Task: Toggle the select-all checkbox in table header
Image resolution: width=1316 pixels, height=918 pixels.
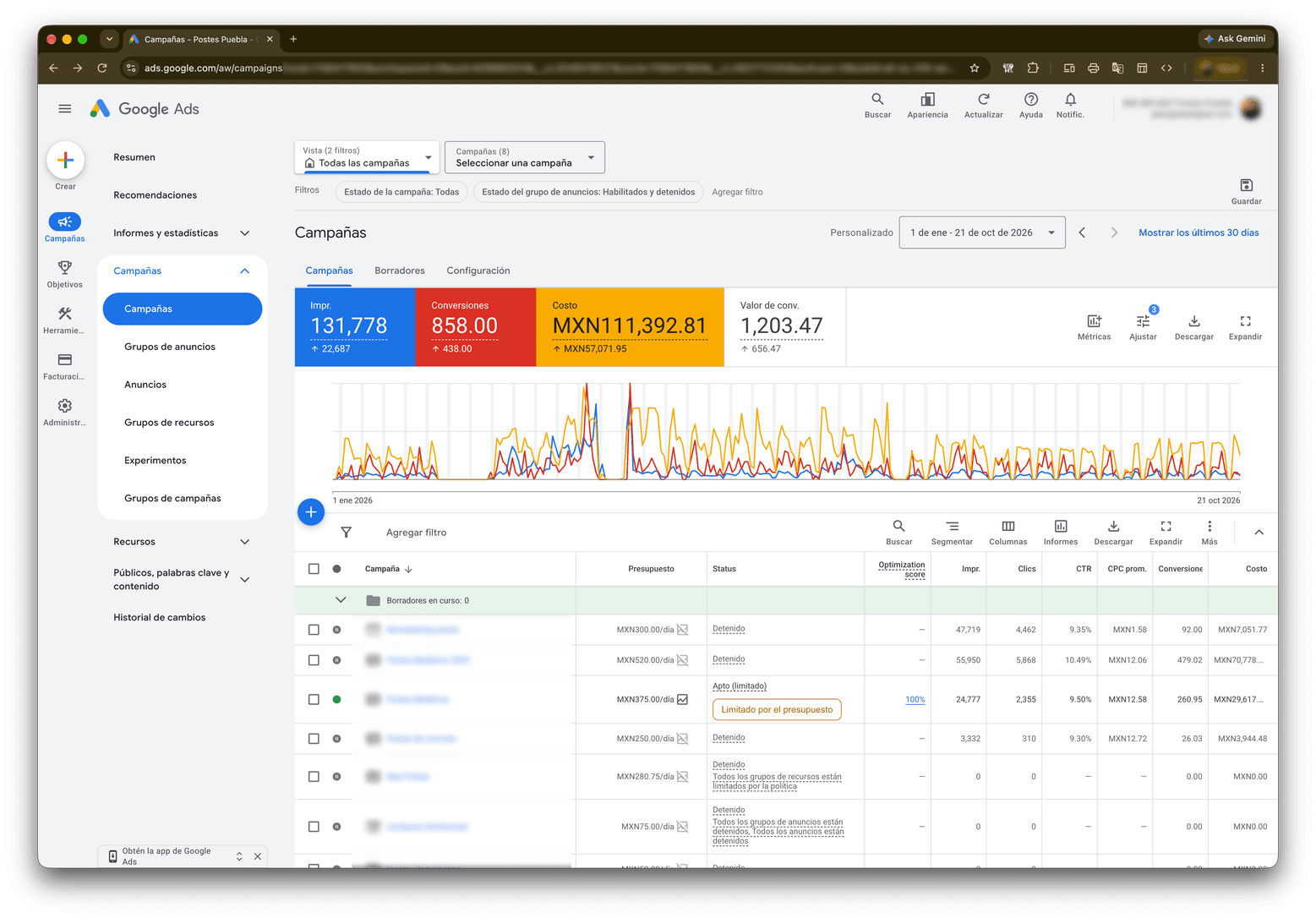Action: (x=314, y=569)
